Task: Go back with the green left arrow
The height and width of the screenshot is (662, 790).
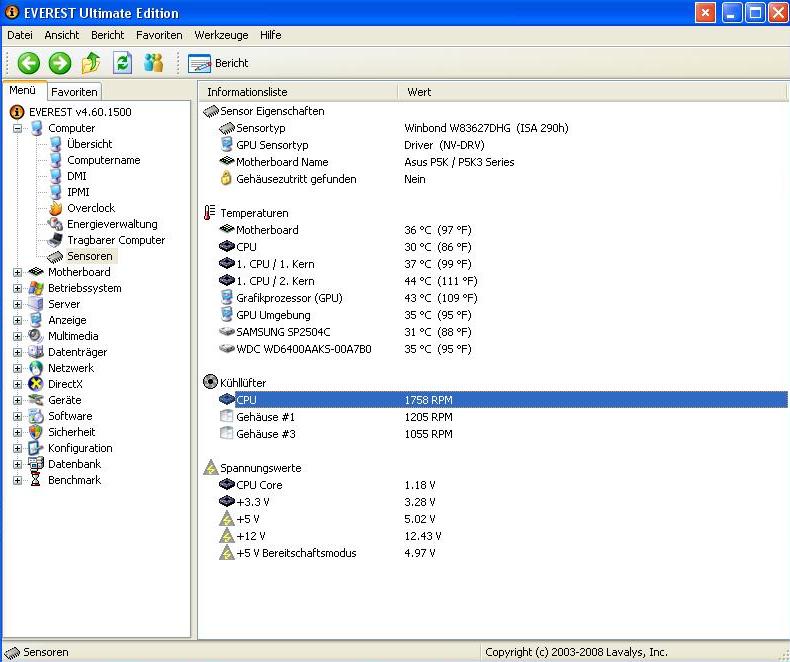Action: tap(29, 63)
